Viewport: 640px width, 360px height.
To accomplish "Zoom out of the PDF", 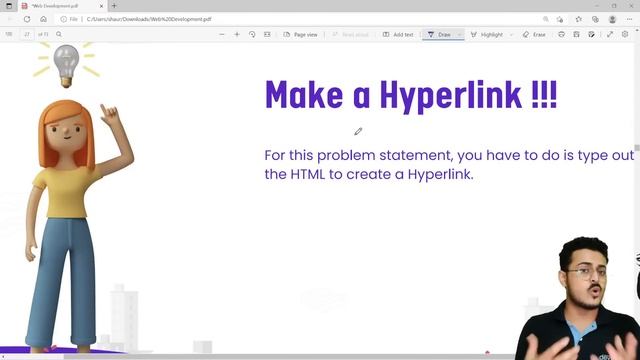I will pyautogui.click(x=222, y=35).
